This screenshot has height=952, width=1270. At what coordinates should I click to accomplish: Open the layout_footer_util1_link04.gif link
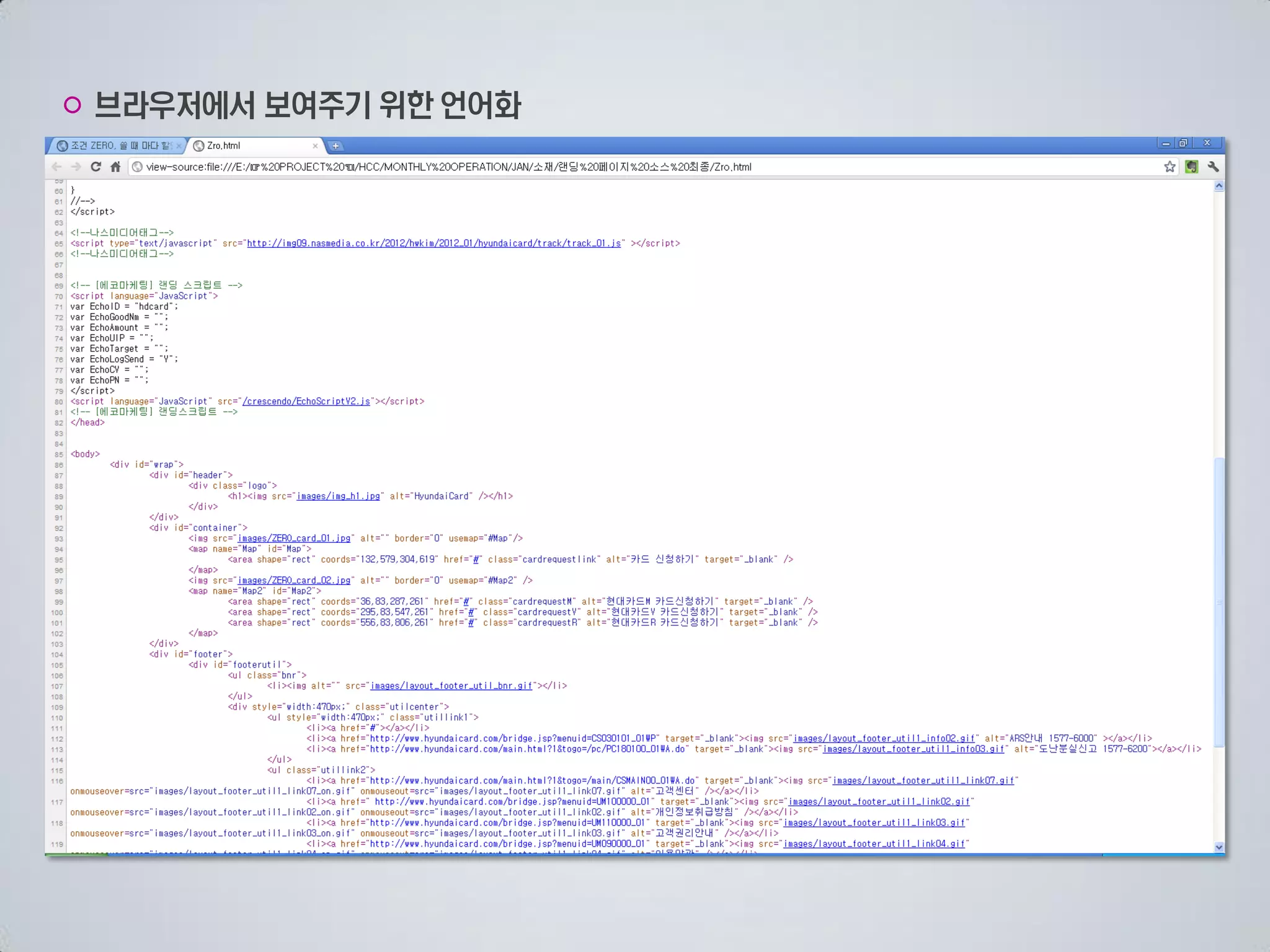tap(874, 844)
